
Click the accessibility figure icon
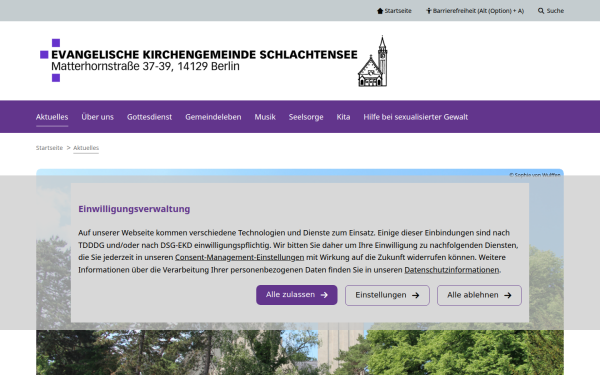[429, 11]
